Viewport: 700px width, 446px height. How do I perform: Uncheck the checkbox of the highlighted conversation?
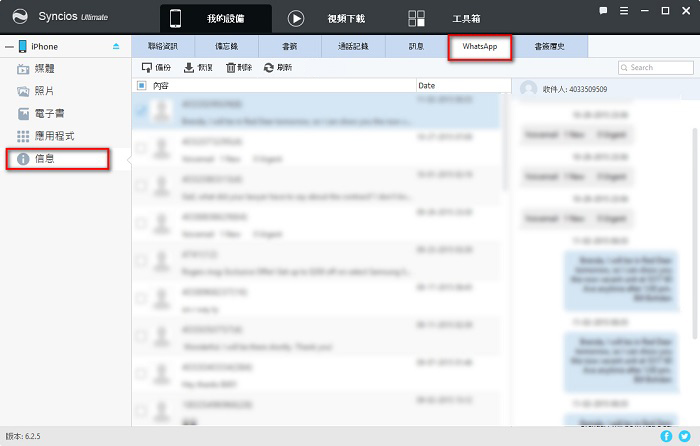(x=142, y=110)
